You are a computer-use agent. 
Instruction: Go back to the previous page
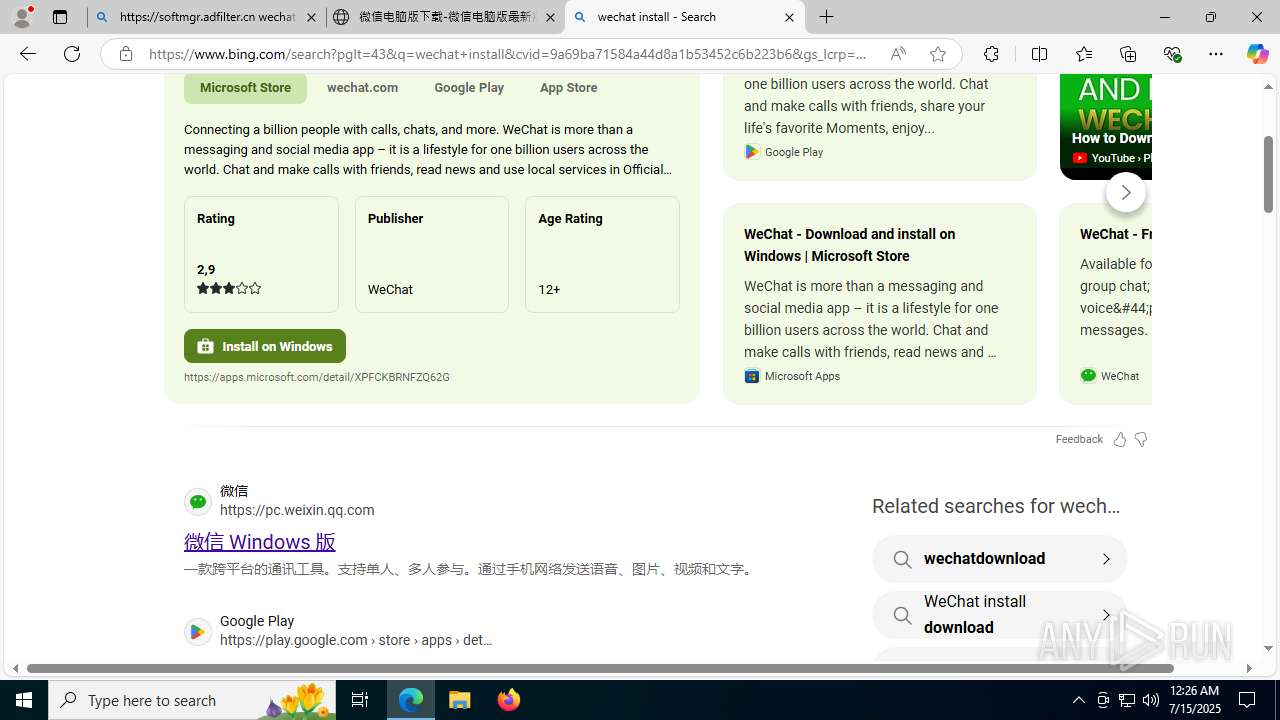click(x=28, y=54)
